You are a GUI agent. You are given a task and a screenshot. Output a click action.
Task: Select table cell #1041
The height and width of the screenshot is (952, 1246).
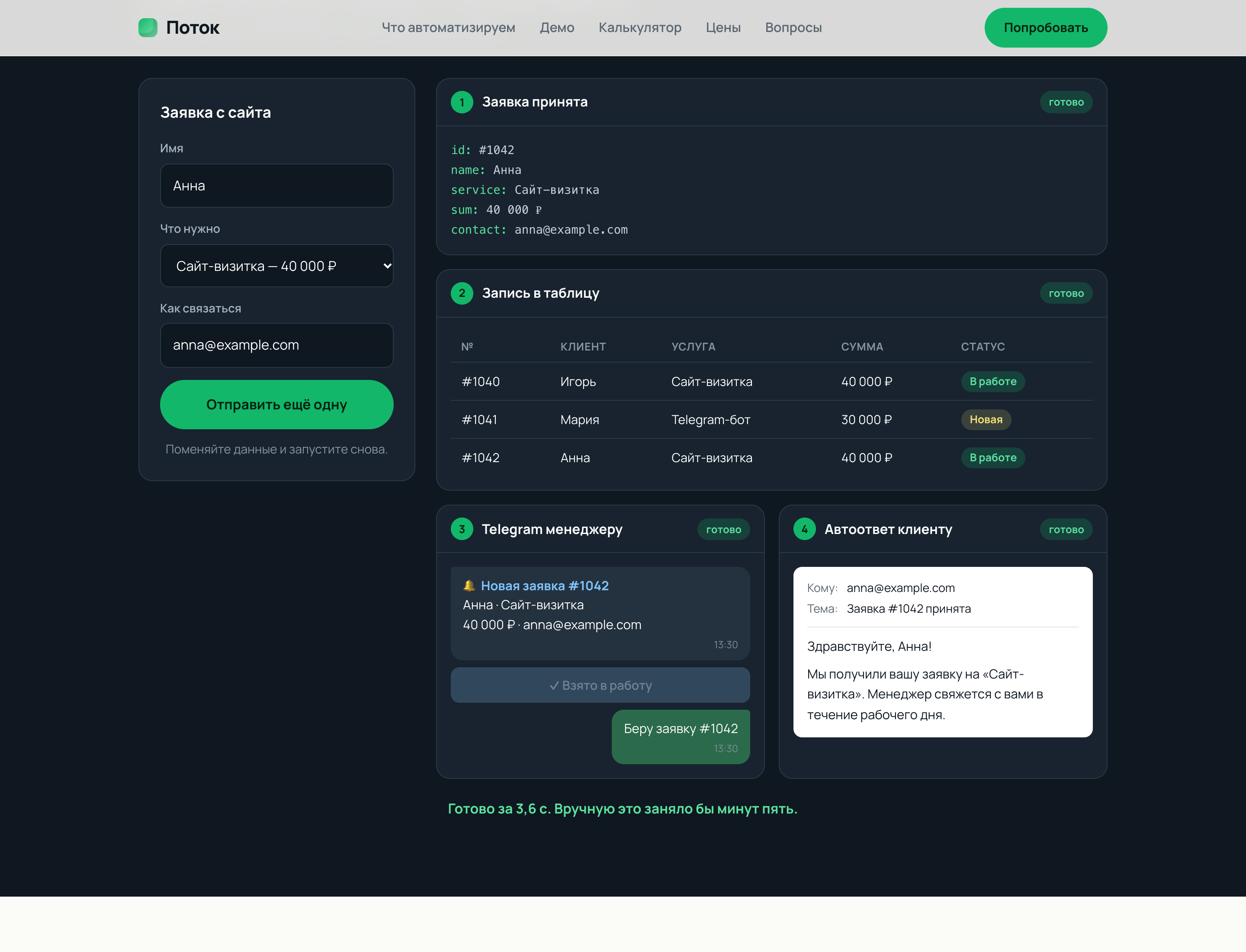479,419
